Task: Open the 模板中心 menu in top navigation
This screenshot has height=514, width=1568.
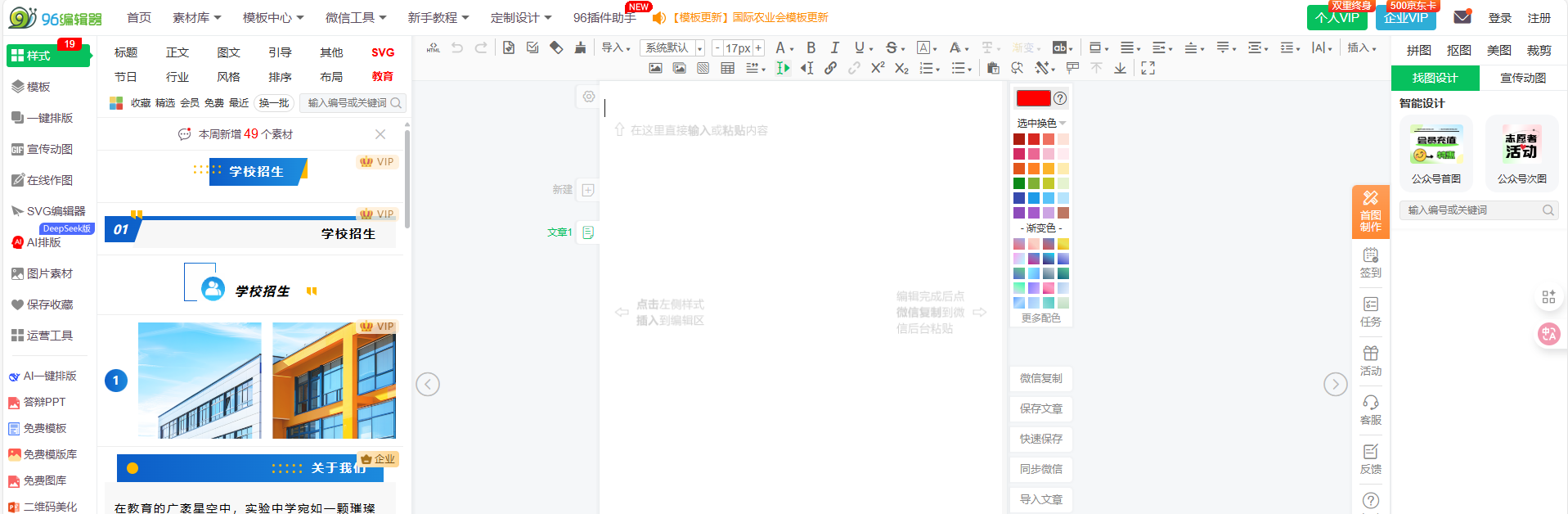Action: click(x=272, y=17)
